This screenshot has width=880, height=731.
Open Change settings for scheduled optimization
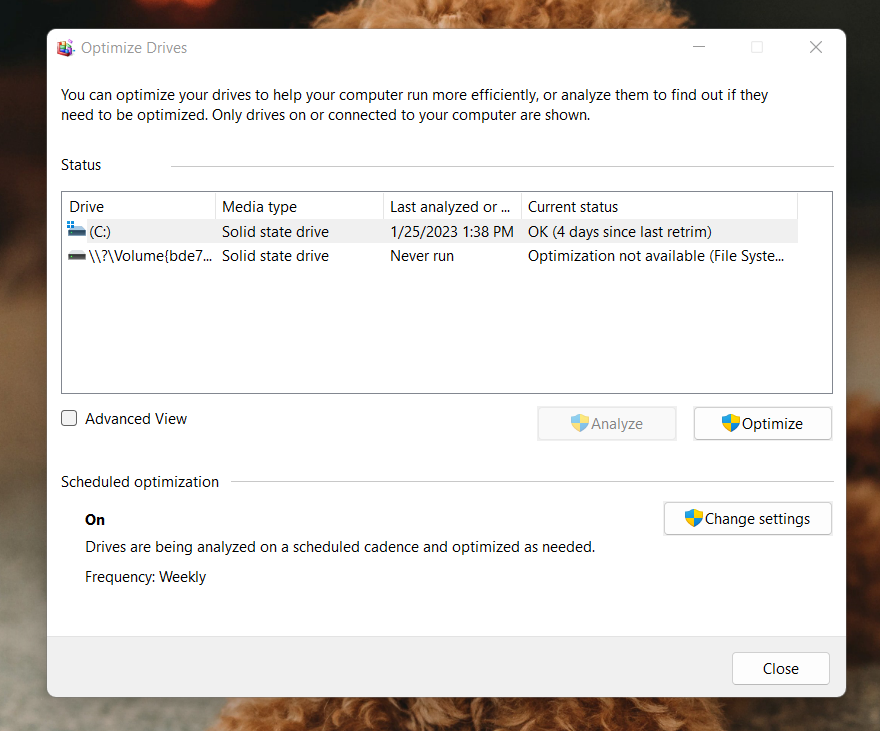click(x=748, y=518)
